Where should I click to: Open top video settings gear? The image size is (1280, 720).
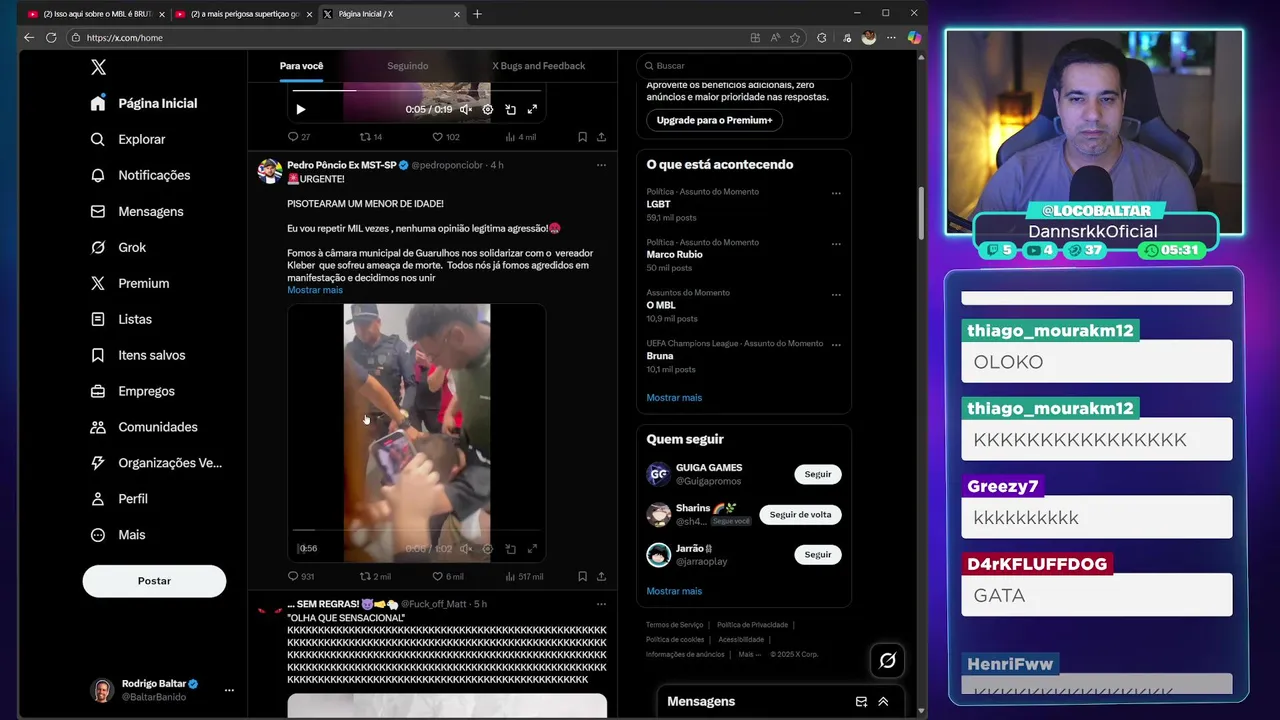pos(488,109)
